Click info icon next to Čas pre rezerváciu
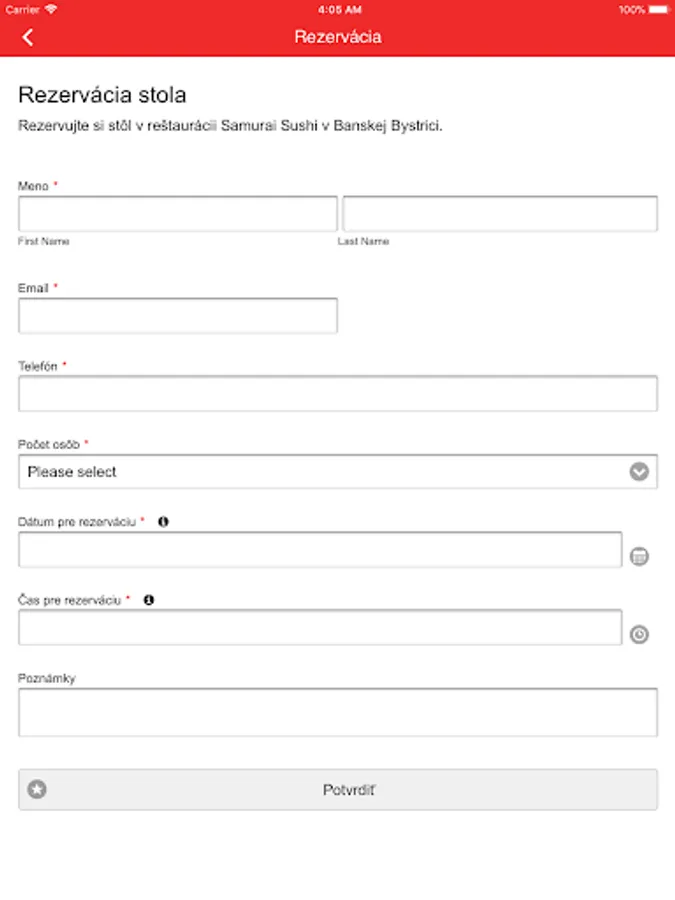The width and height of the screenshot is (675, 900). pos(149,599)
